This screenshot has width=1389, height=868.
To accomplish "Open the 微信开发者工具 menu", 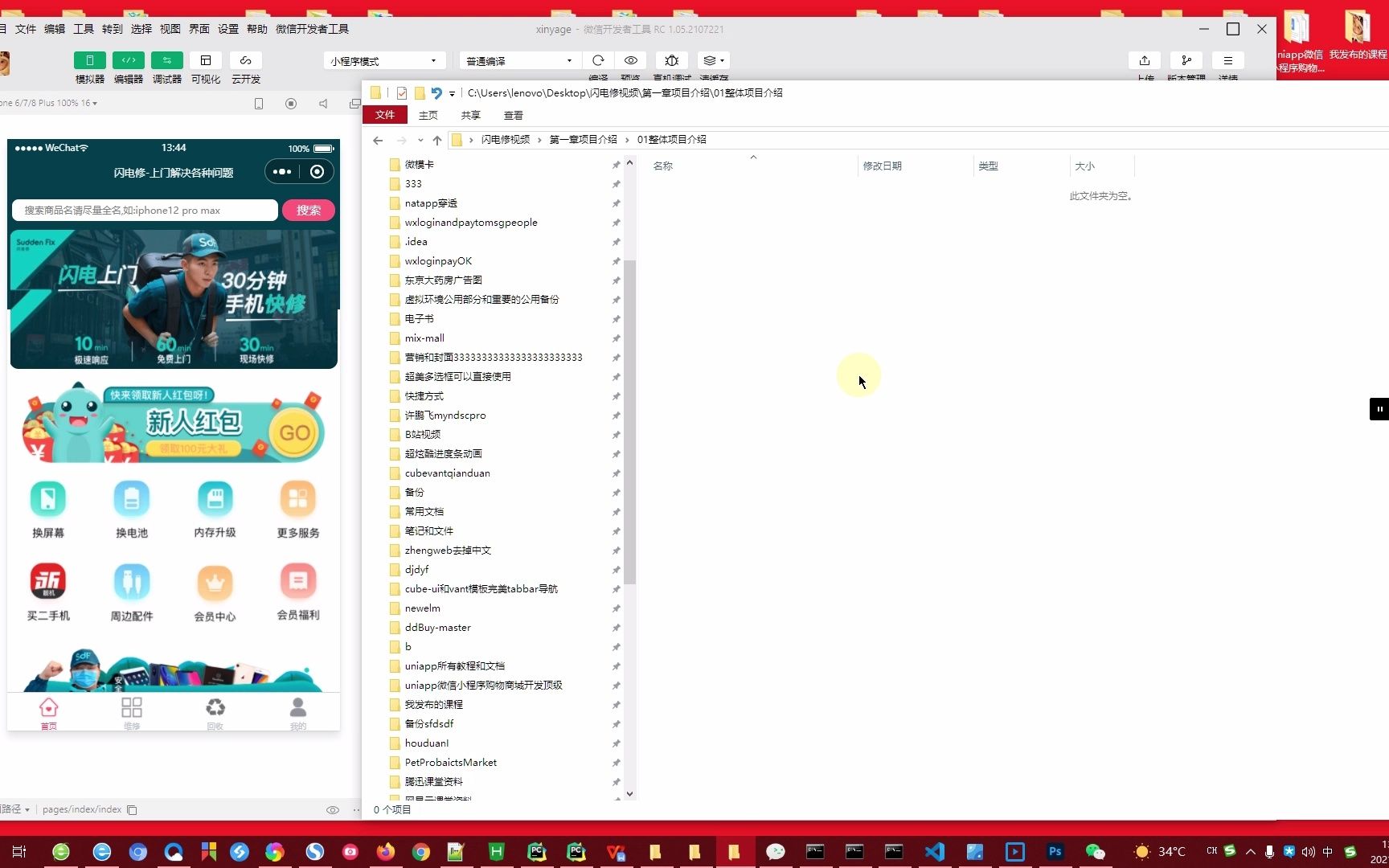I will coord(312,29).
